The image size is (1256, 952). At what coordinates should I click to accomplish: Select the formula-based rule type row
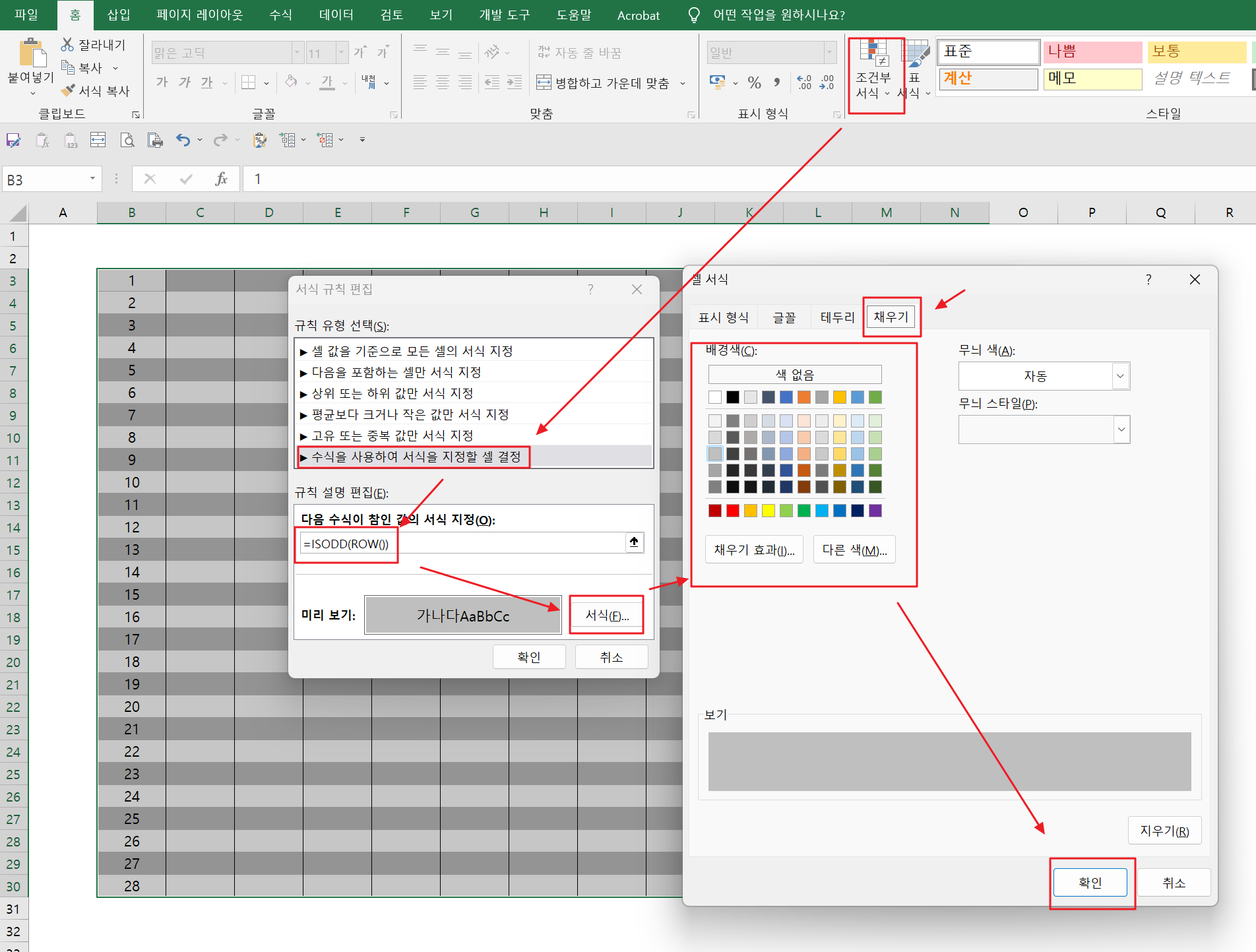click(x=474, y=457)
